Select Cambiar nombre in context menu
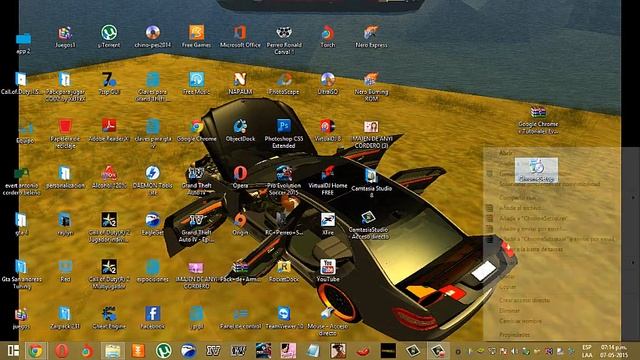640x360 pixels. 520,321
